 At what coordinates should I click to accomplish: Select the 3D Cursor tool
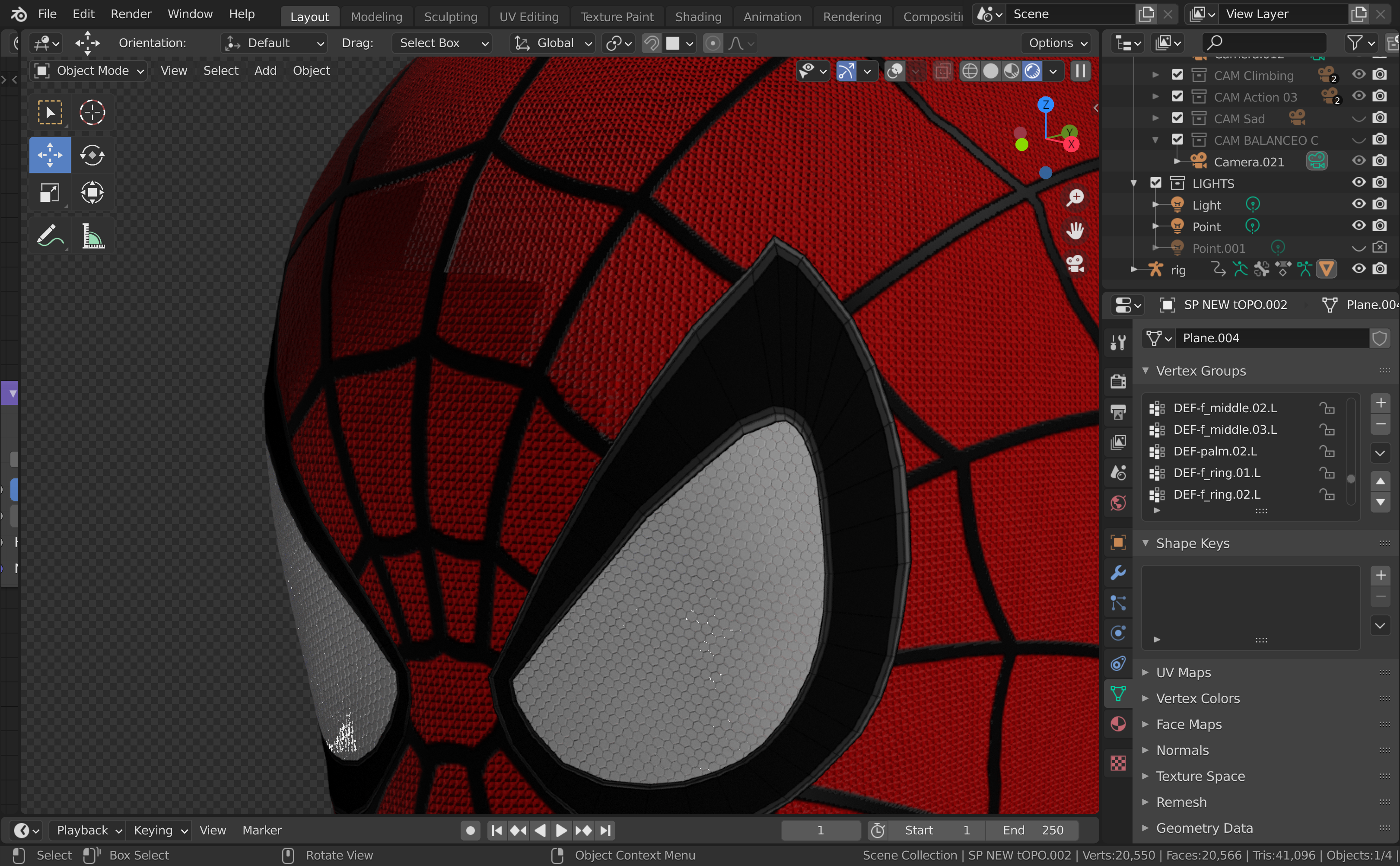92,112
